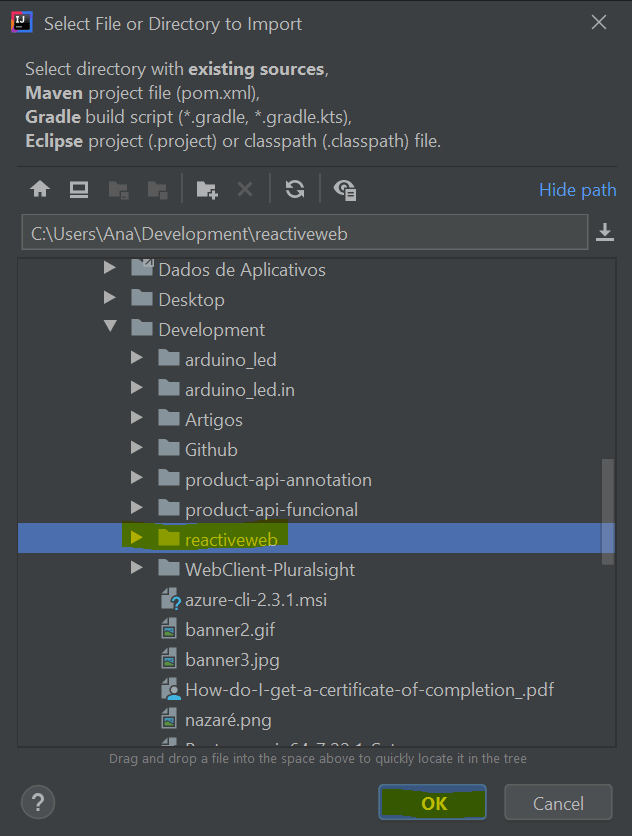Viewport: 632px width, 836px height.
Task: Collapse the Development folder
Action: (110, 326)
